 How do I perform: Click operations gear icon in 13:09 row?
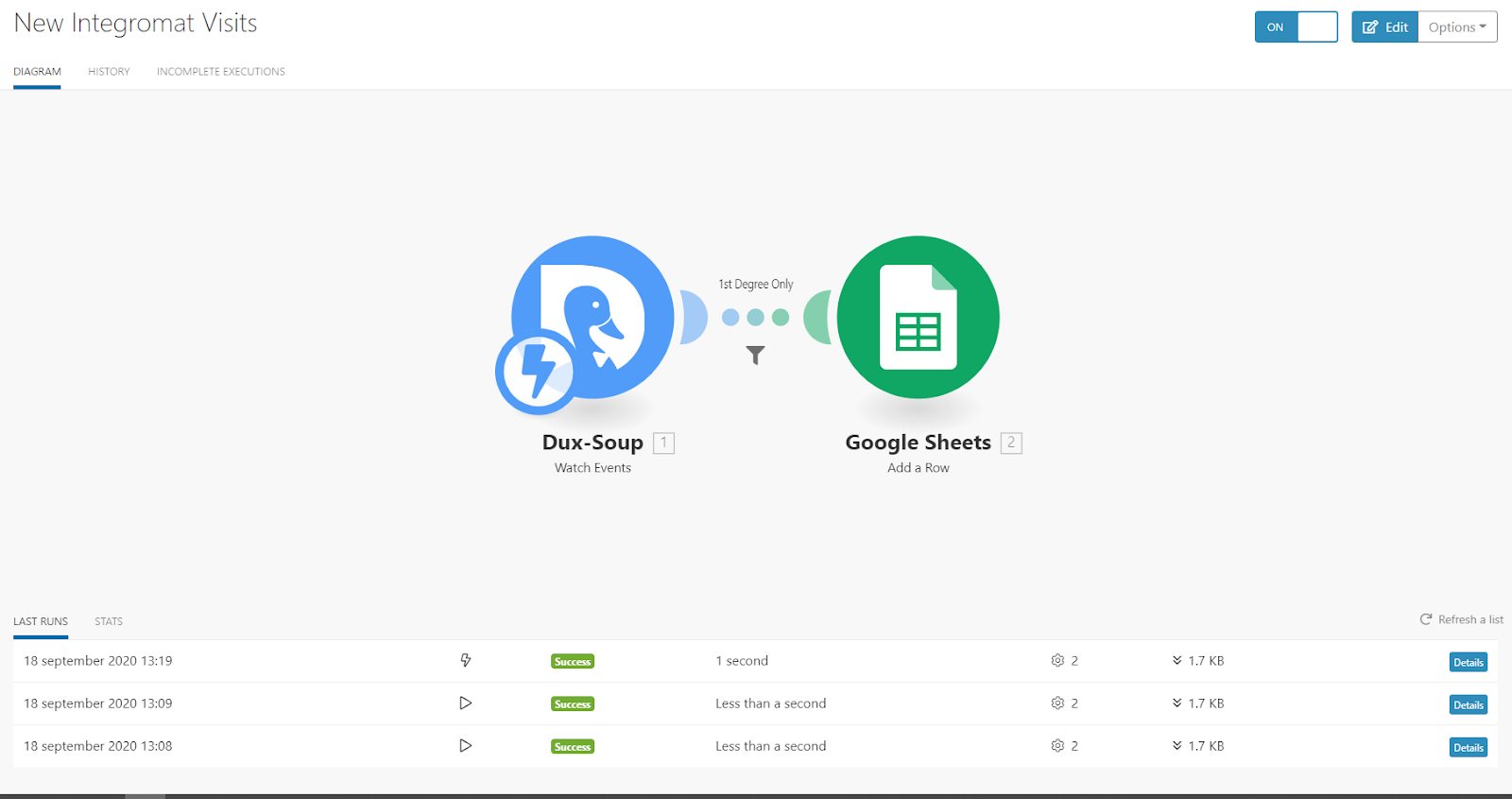[x=1057, y=703]
